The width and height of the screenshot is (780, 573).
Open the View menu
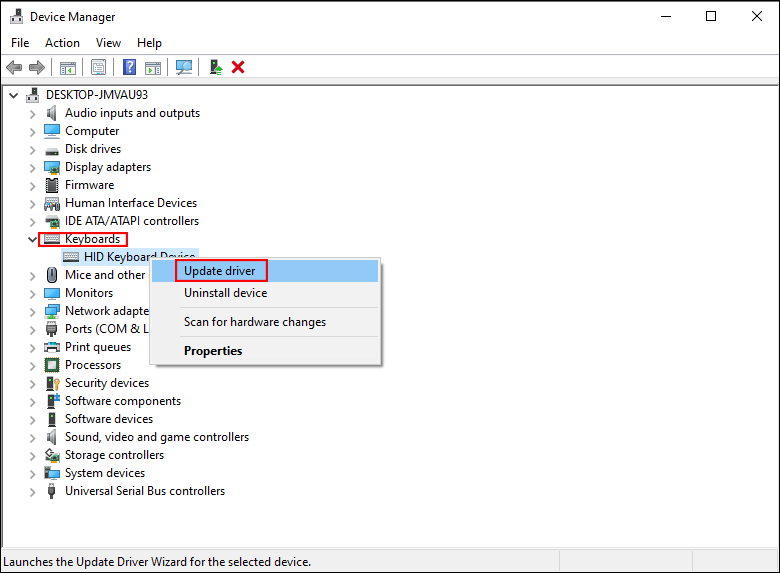click(108, 43)
